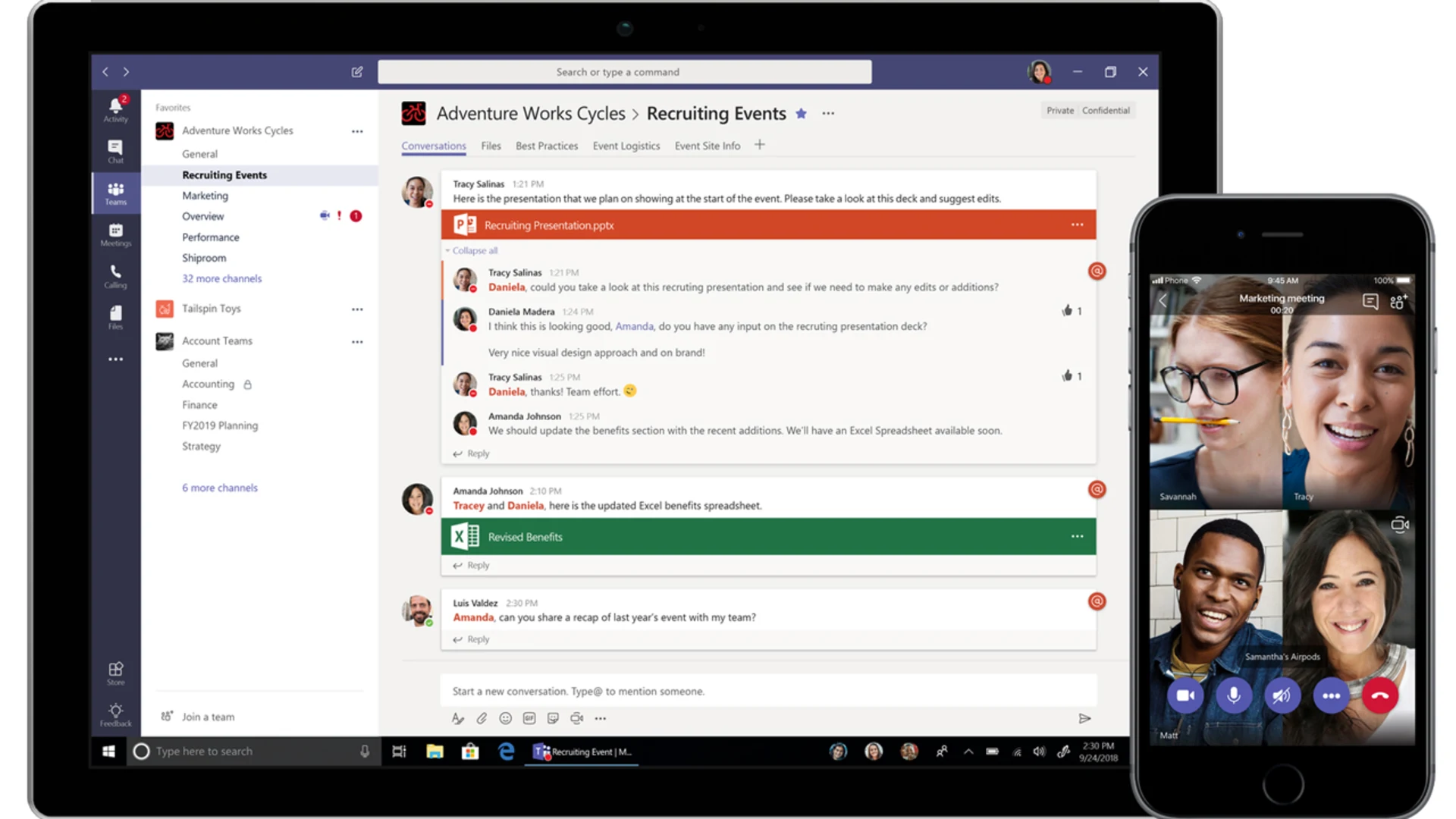Mute the microphone on the phone call

(1234, 695)
